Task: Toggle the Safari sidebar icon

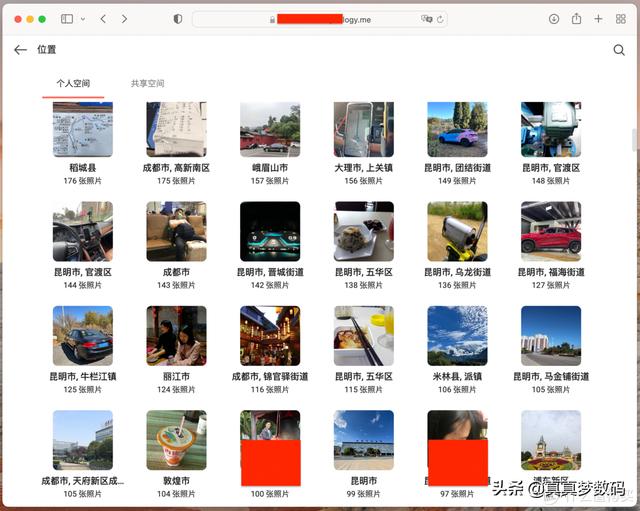Action: point(67,19)
